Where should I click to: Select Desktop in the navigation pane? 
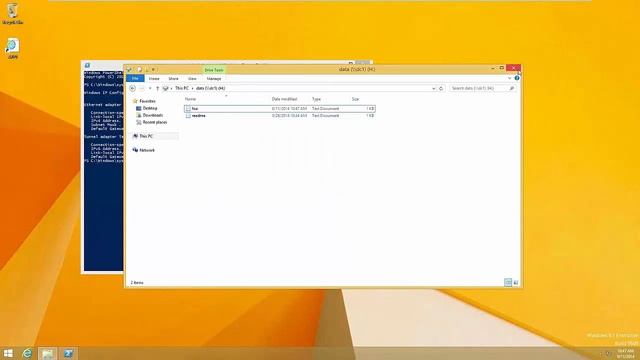[x=150, y=108]
